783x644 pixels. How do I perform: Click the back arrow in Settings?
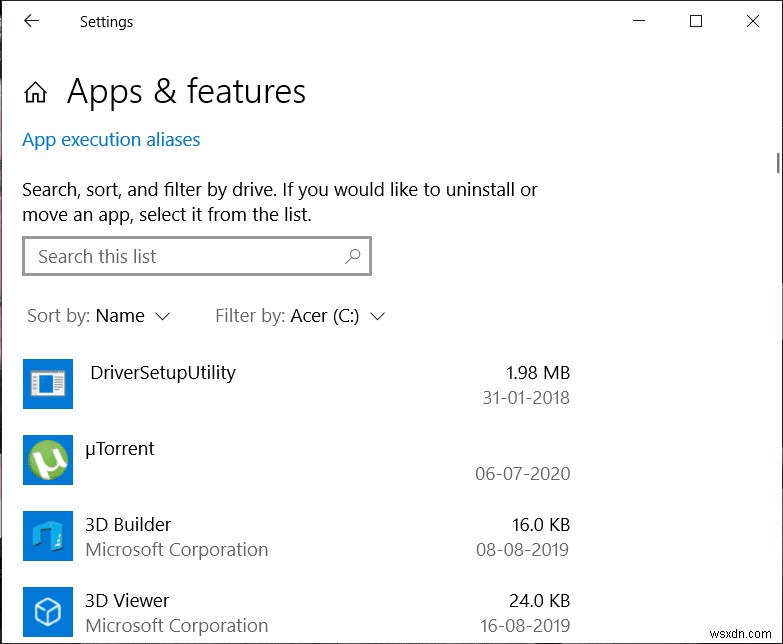(32, 21)
